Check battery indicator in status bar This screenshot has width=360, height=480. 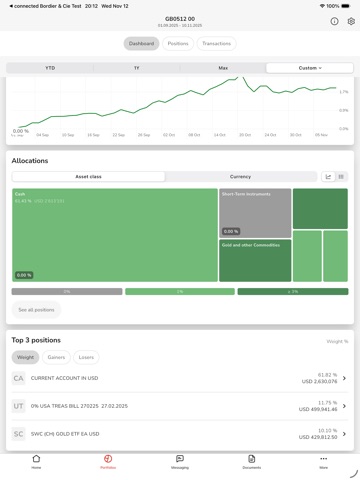coord(346,6)
